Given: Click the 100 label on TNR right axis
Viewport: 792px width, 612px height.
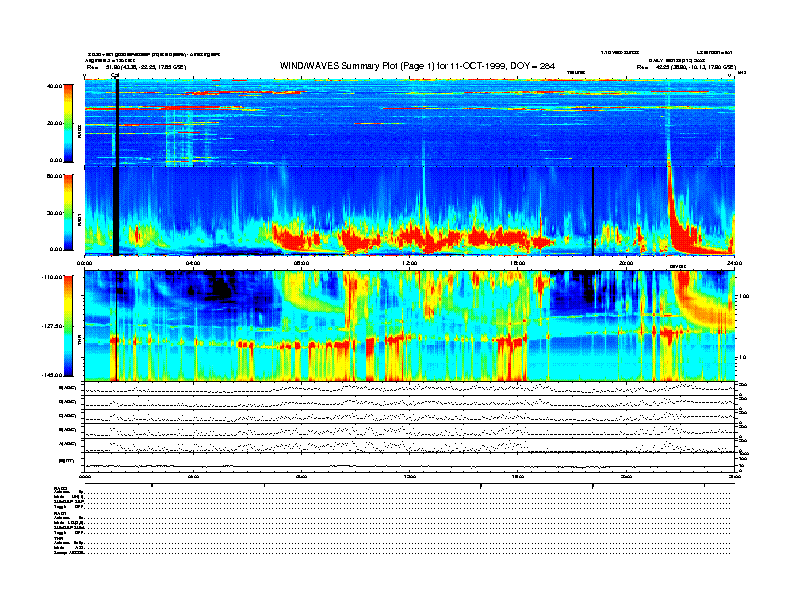Looking at the screenshot, I should [x=744, y=296].
